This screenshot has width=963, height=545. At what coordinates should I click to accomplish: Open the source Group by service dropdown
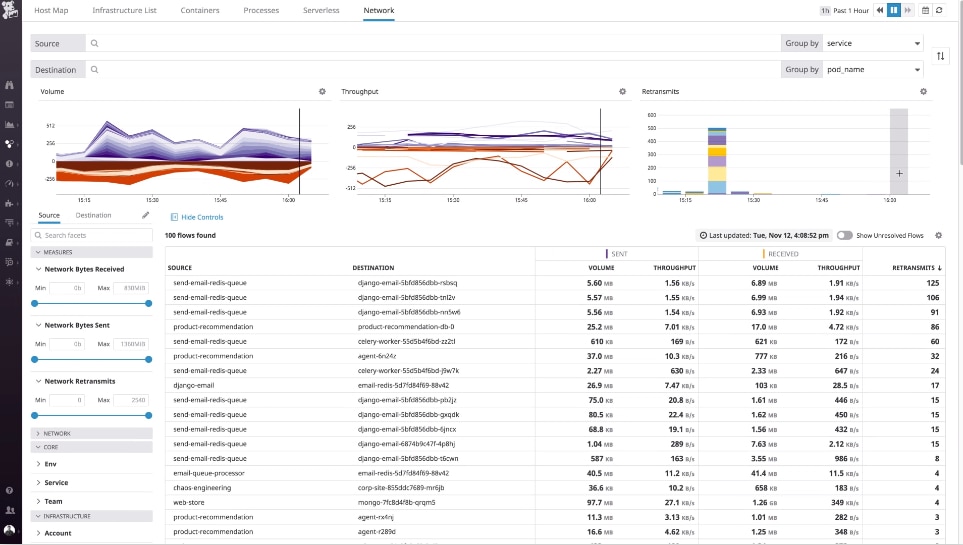(x=873, y=43)
